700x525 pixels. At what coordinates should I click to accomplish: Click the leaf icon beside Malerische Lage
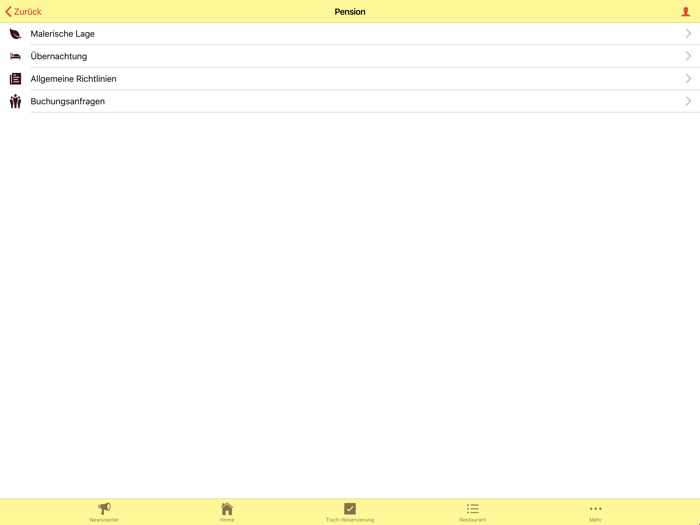[x=15, y=34]
